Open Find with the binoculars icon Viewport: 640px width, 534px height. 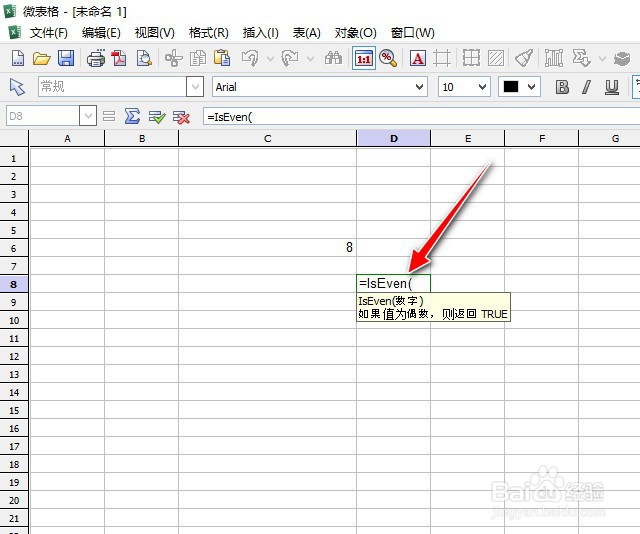[333, 58]
